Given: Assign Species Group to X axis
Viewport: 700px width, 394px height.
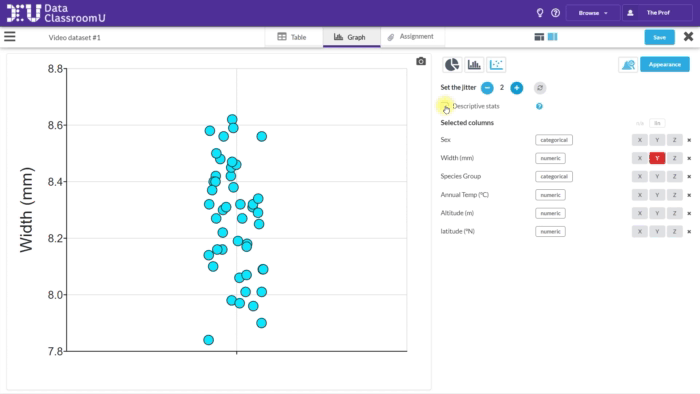Looking at the screenshot, I should tap(640, 177).
